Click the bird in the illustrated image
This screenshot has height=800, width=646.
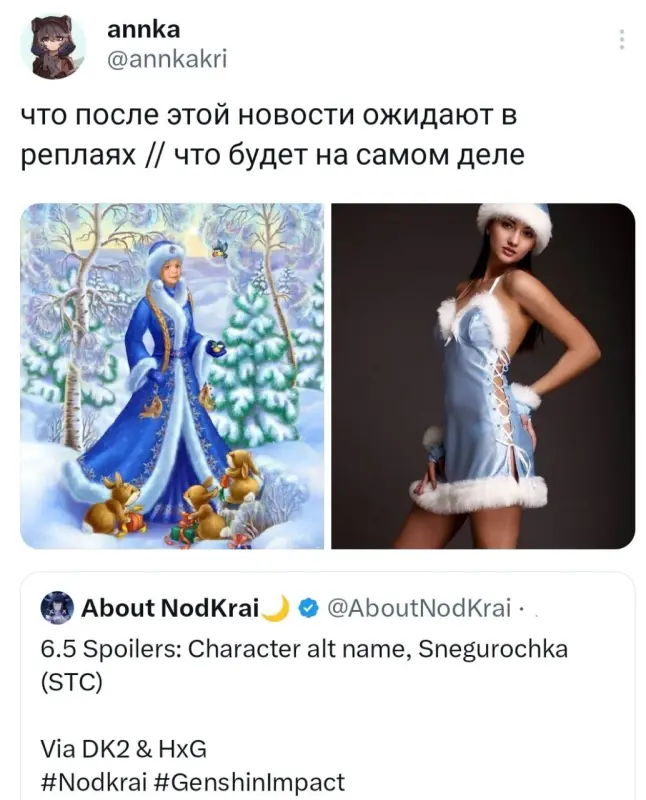click(x=221, y=248)
